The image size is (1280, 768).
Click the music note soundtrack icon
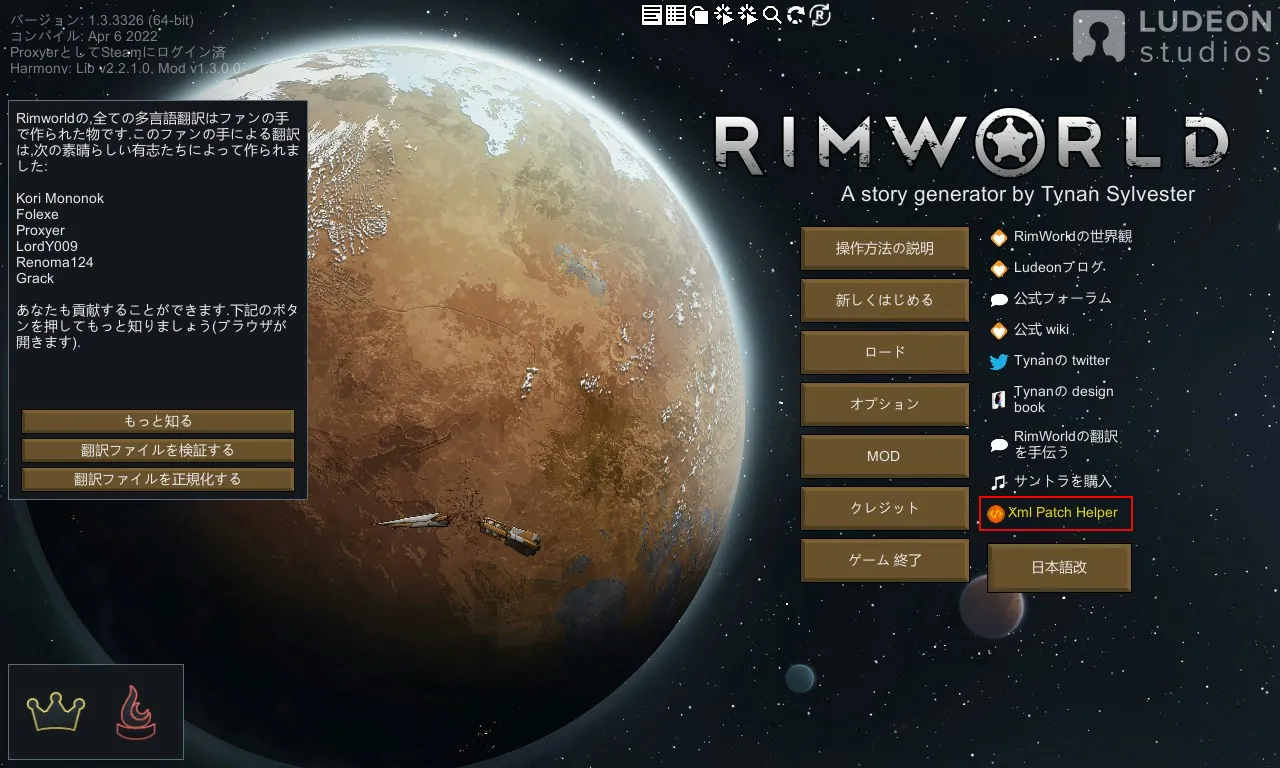pyautogui.click(x=998, y=482)
